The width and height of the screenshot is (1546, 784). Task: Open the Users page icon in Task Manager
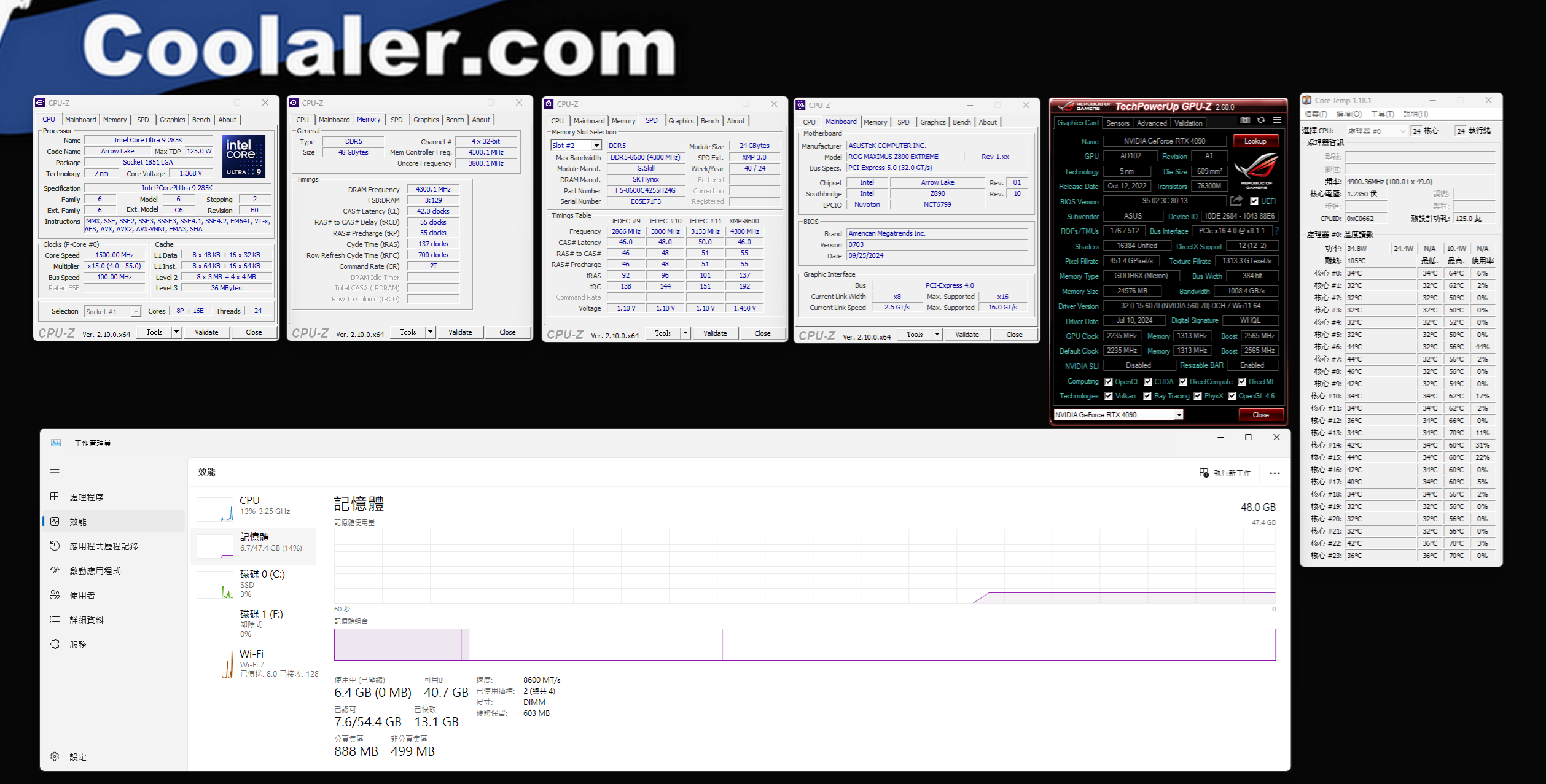[55, 595]
